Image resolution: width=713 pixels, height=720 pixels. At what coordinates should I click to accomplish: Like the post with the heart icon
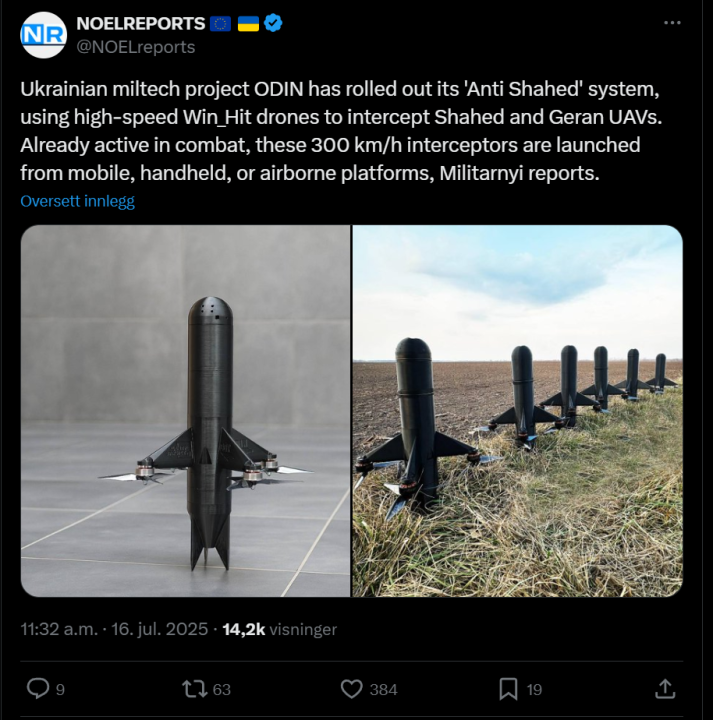[351, 688]
